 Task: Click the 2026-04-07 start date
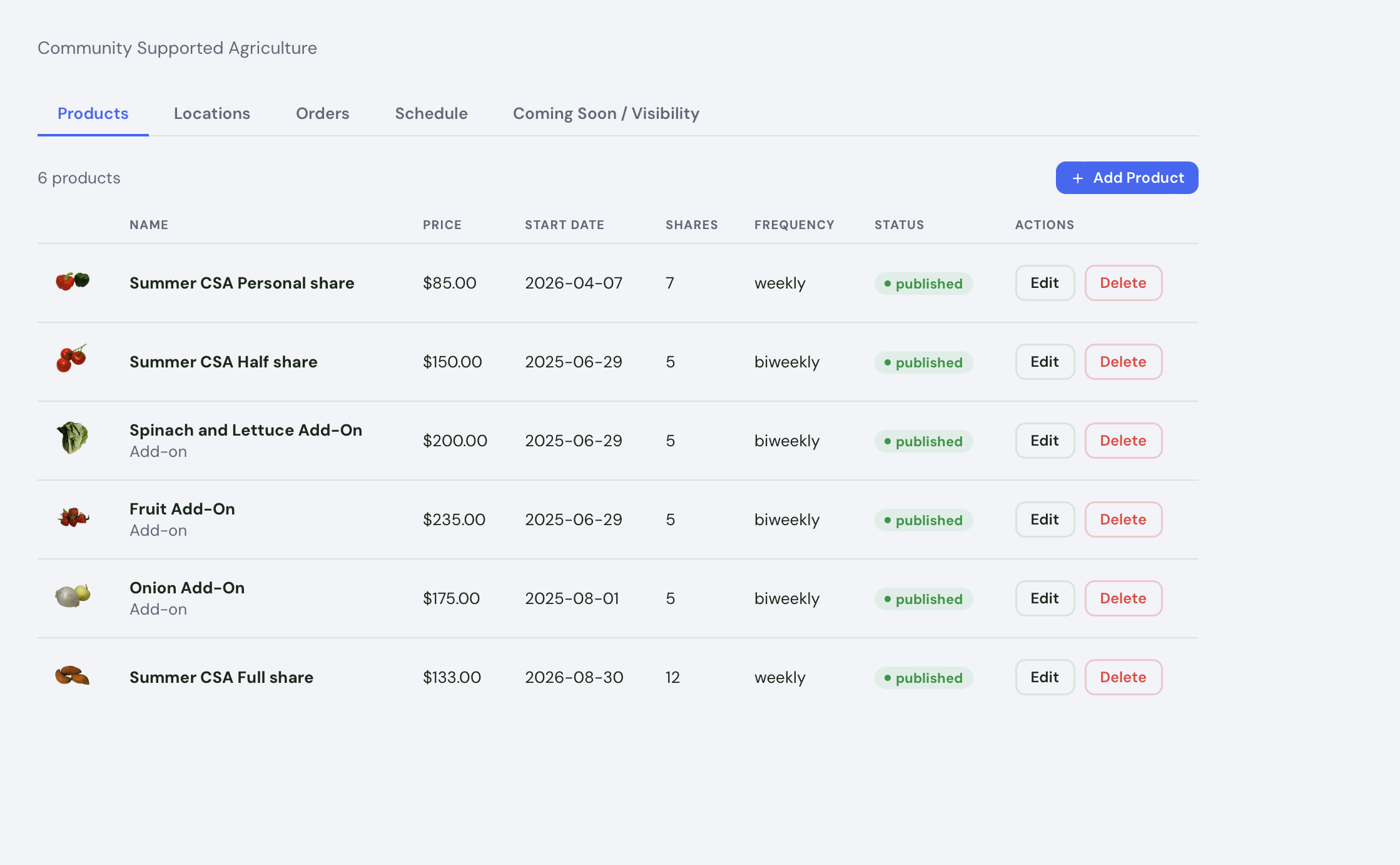click(574, 283)
